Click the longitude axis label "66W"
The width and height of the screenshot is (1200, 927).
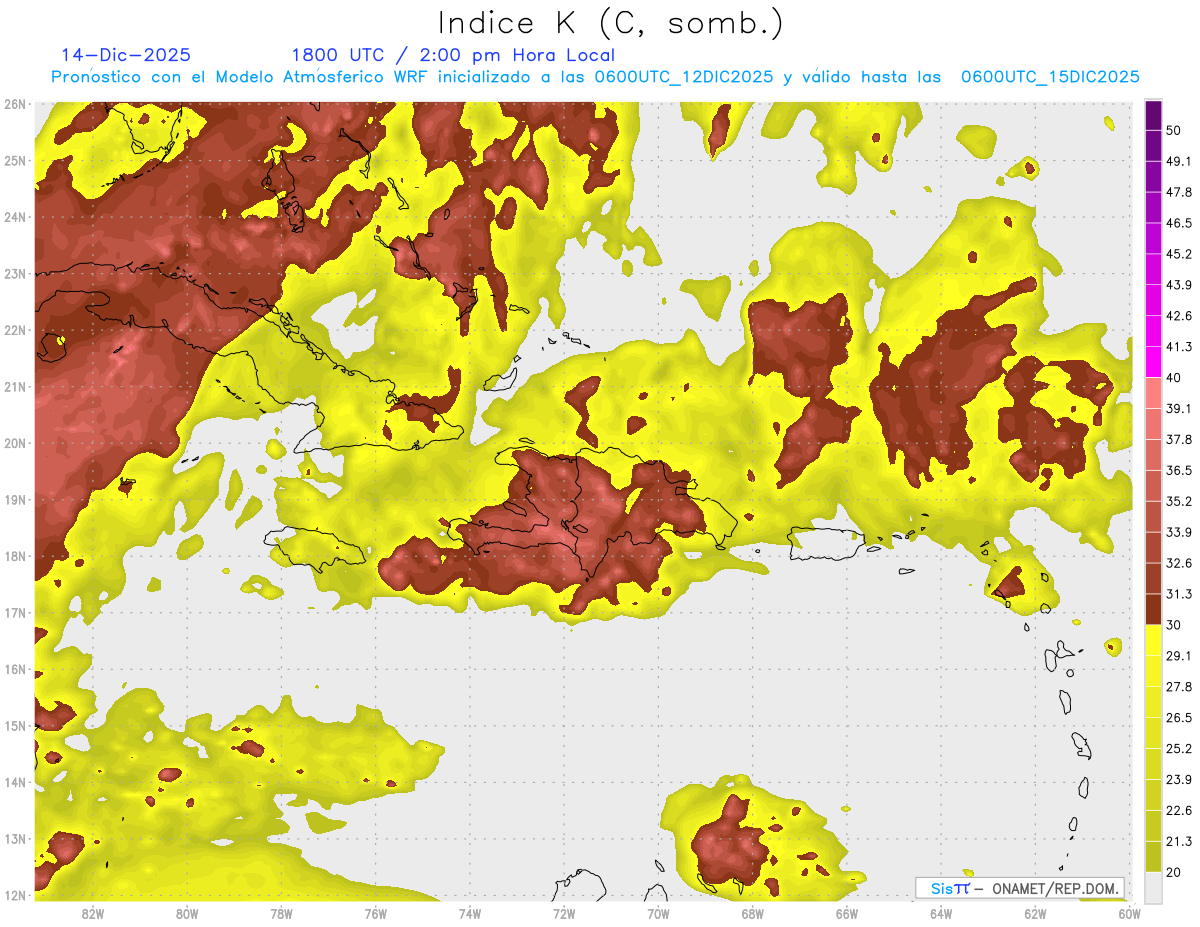pos(847,913)
